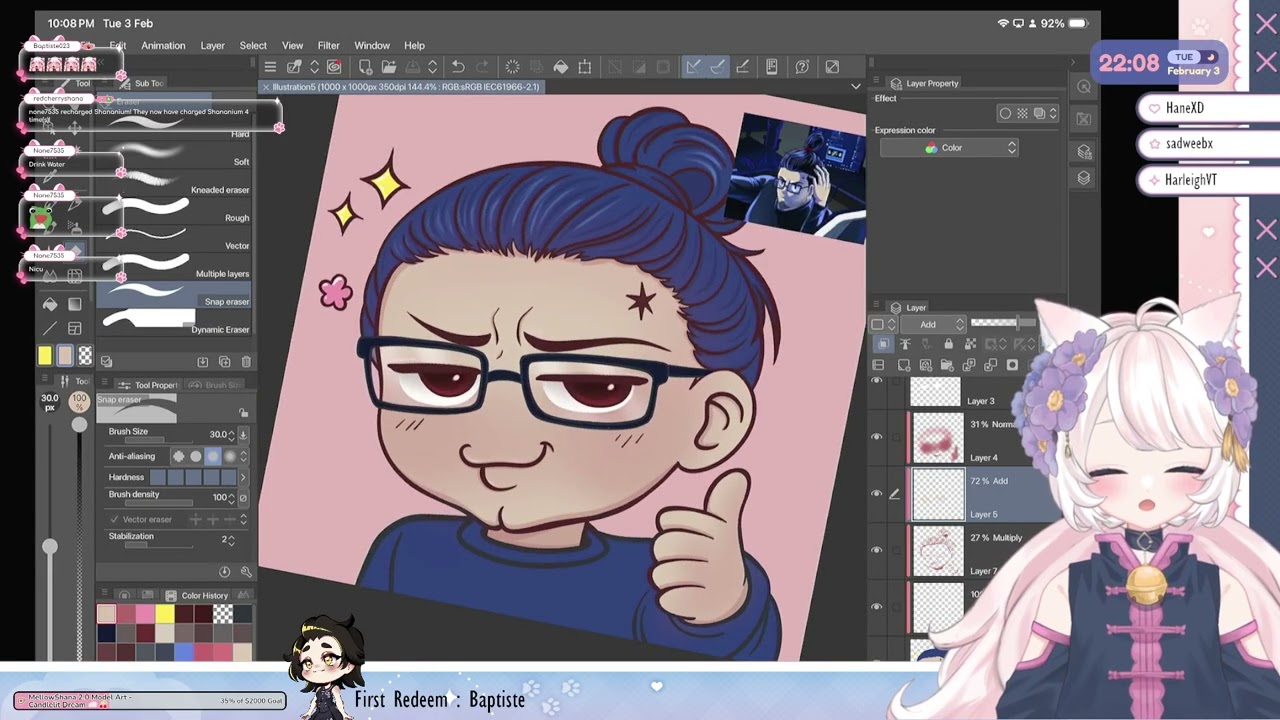Screen dimensions: 1280x720
Task: Undo the last action
Action: pyautogui.click(x=458, y=67)
